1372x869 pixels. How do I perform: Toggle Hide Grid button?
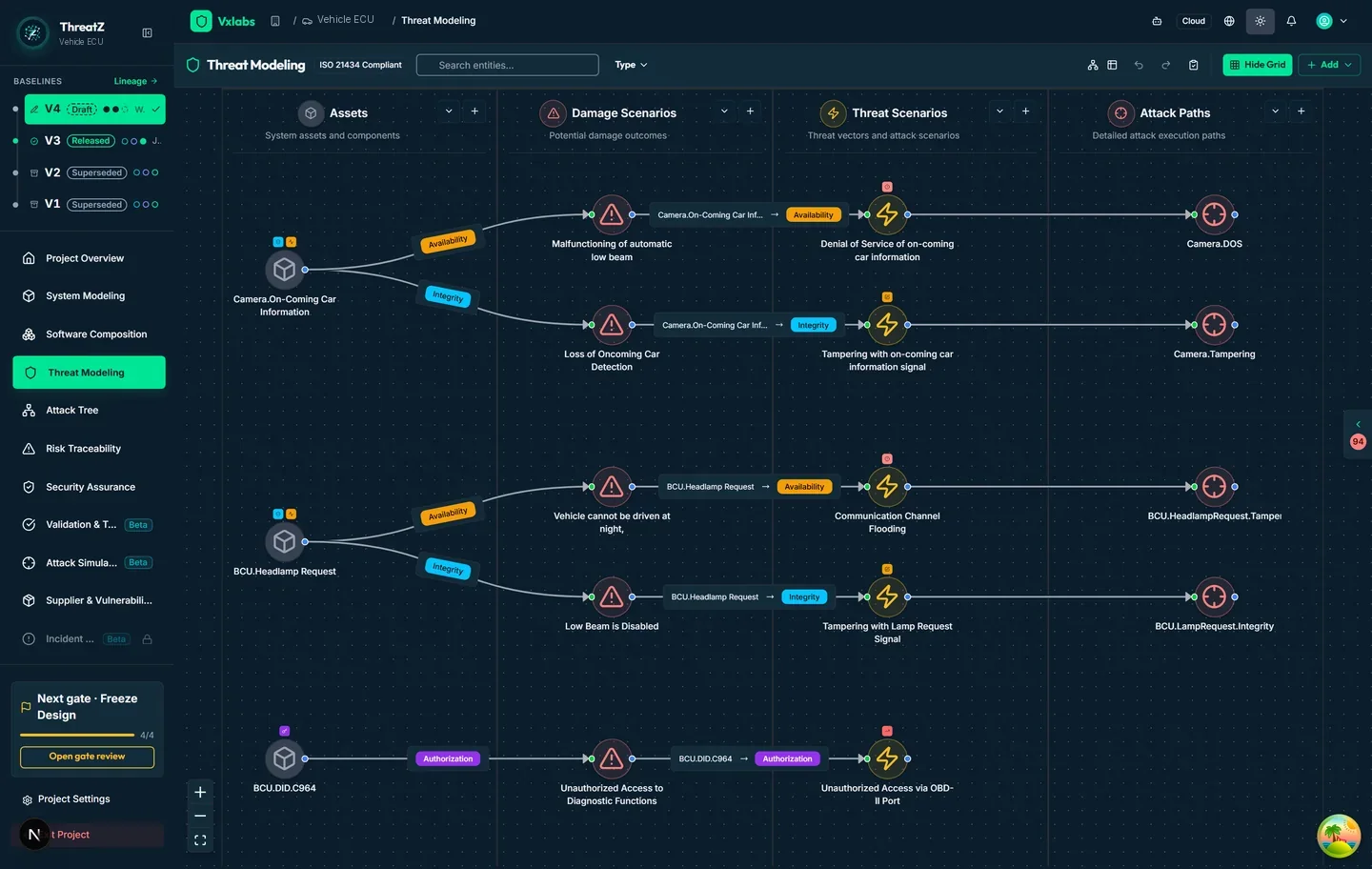pos(1257,65)
